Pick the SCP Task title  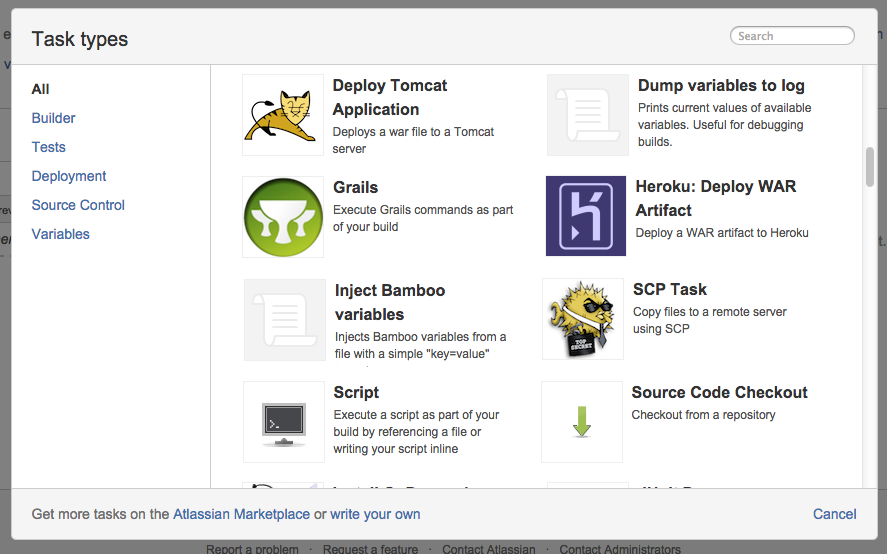coord(670,290)
